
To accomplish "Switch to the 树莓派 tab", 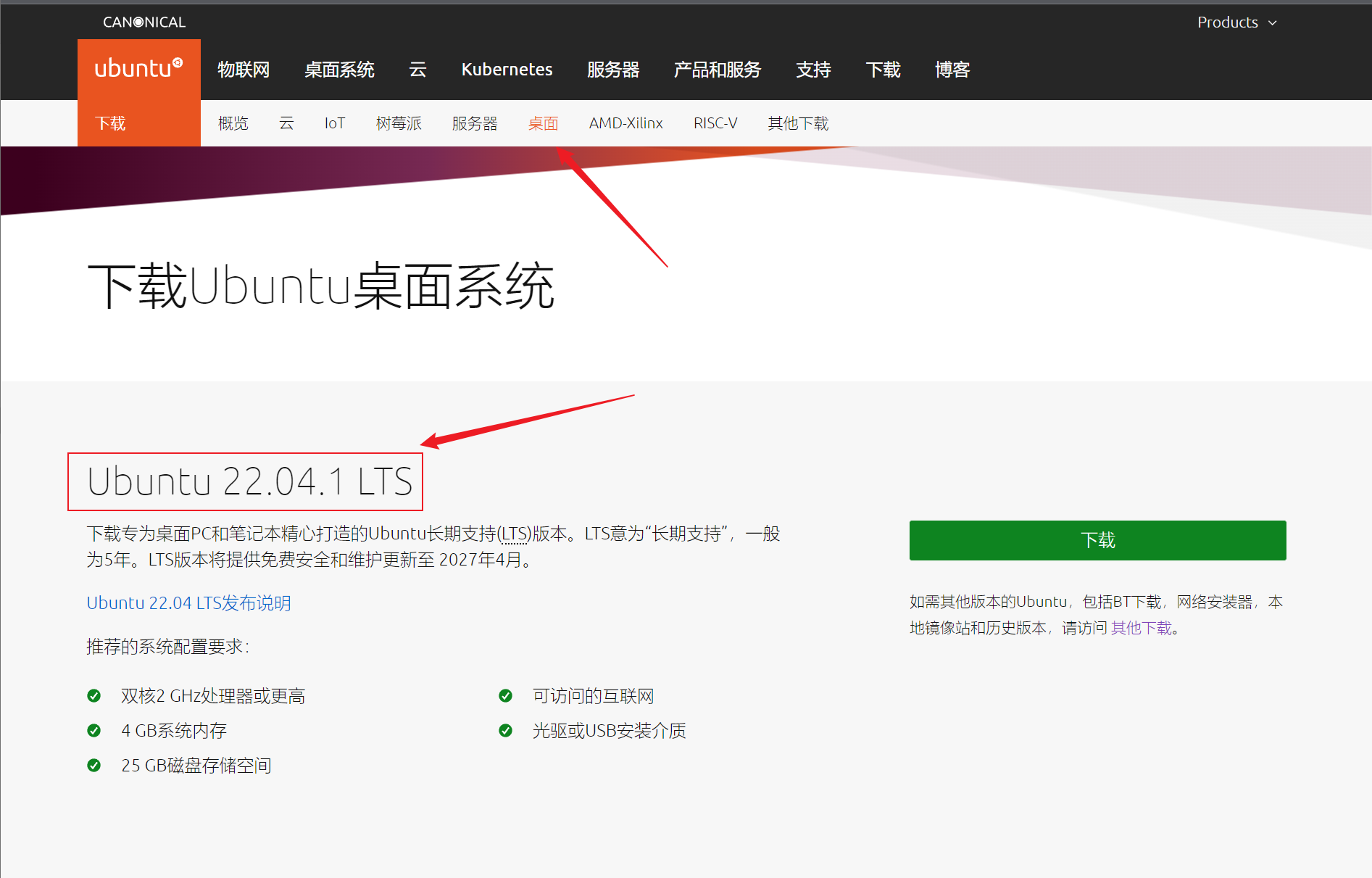I will tap(398, 123).
